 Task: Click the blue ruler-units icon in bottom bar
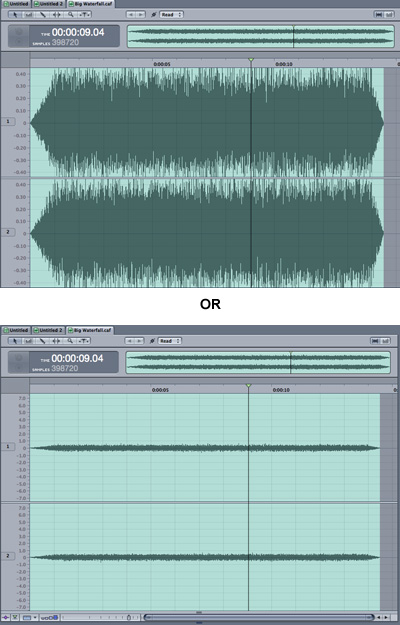tap(27, 617)
